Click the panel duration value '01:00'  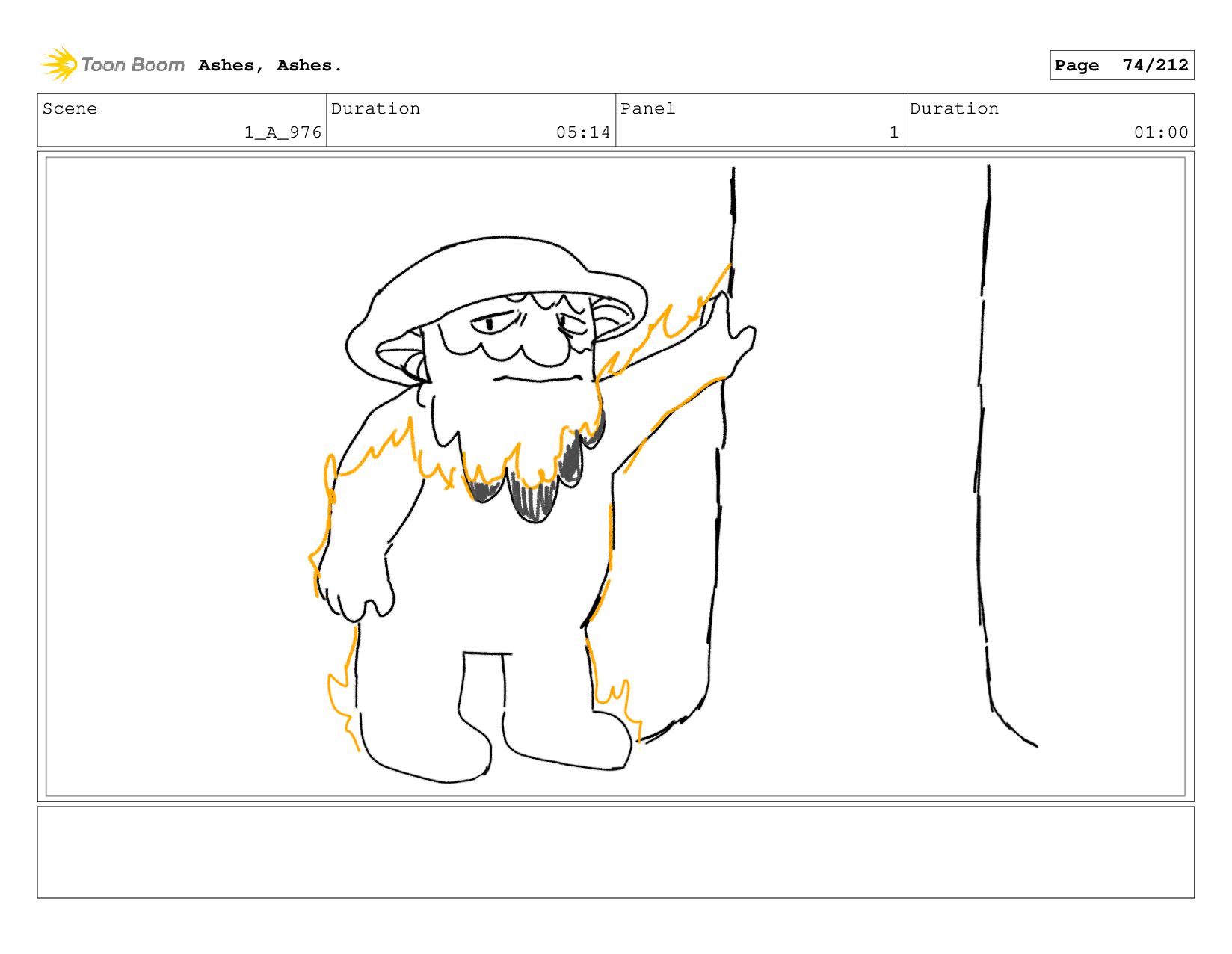[x=1161, y=132]
